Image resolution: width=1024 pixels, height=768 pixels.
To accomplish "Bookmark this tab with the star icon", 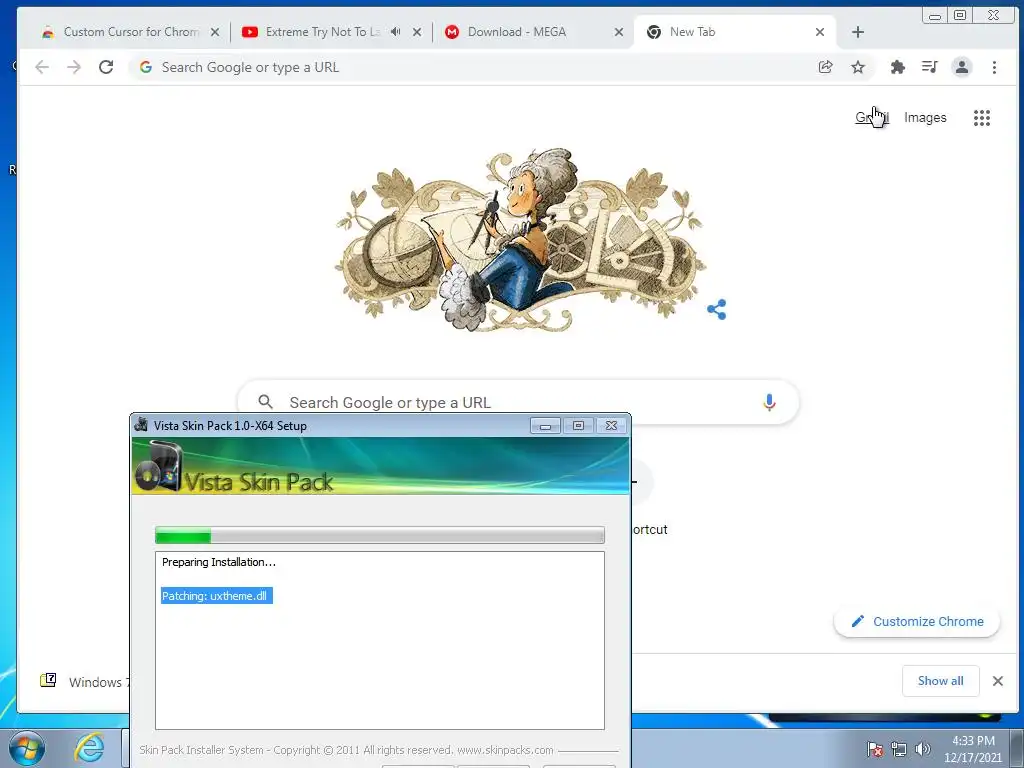I will pyautogui.click(x=858, y=67).
